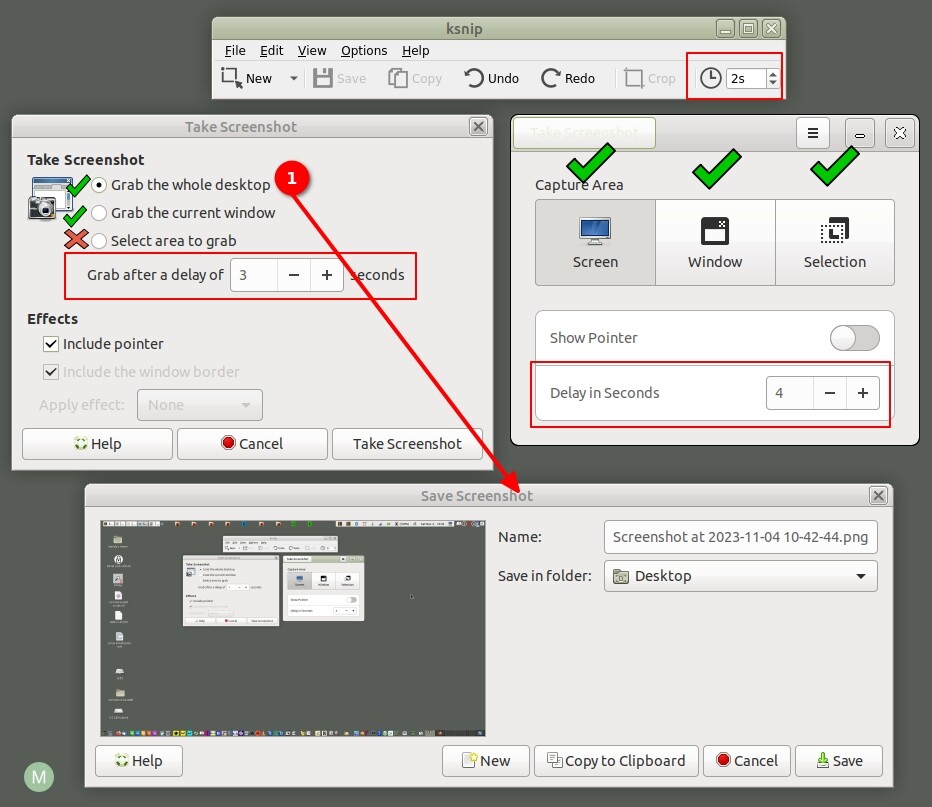Click Cancel in Save Screenshot dialog
932x807 pixels.
tap(747, 761)
